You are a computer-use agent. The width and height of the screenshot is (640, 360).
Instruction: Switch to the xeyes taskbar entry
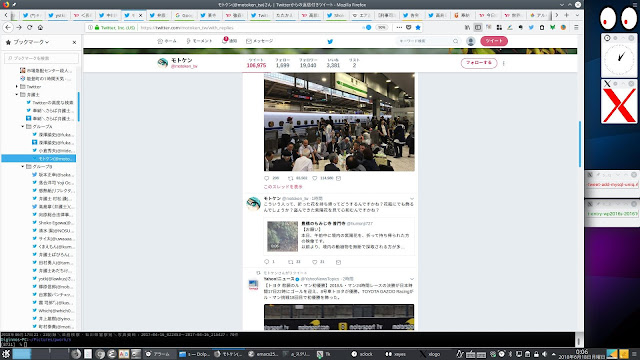(396, 354)
